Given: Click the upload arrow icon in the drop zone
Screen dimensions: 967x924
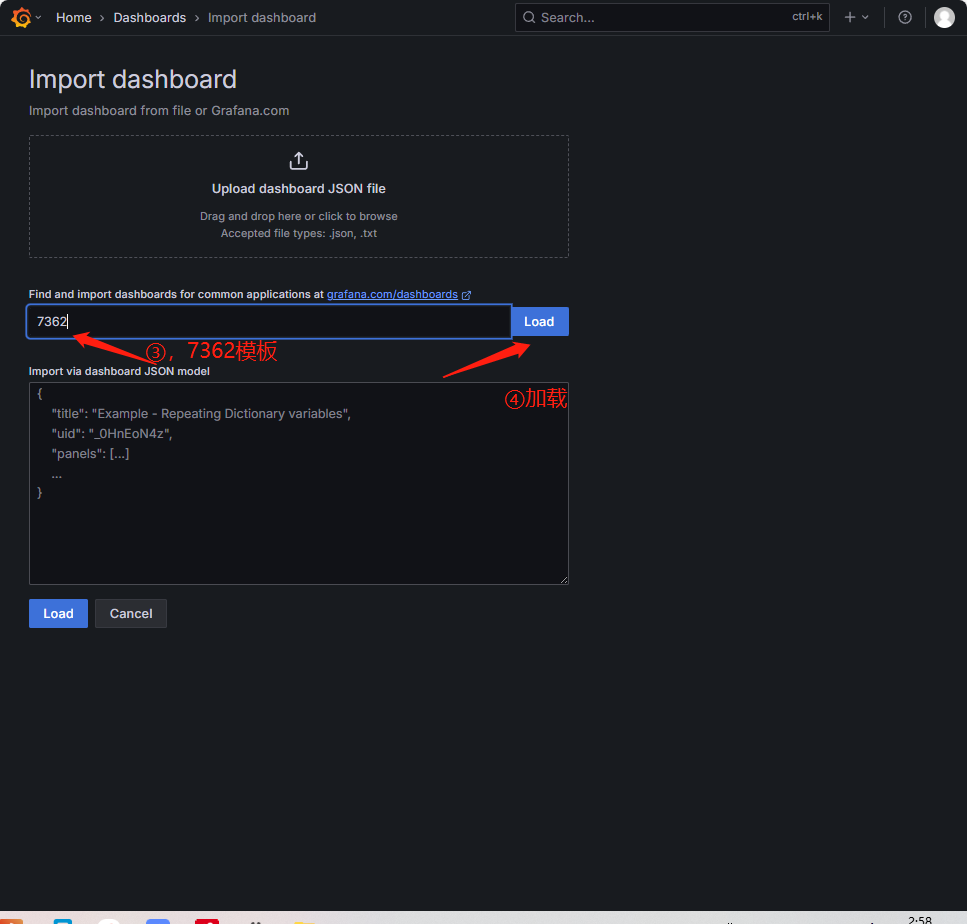Looking at the screenshot, I should [x=298, y=160].
